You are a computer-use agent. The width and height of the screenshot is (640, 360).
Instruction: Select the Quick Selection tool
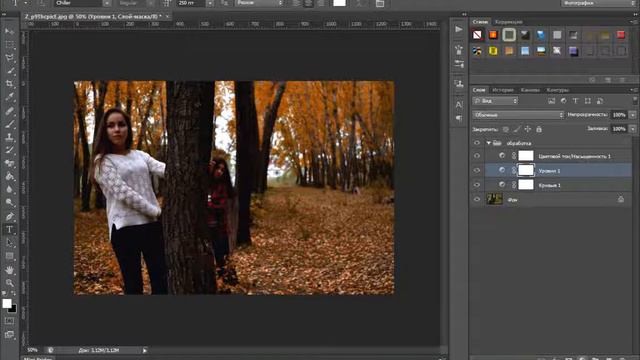tap(9, 71)
